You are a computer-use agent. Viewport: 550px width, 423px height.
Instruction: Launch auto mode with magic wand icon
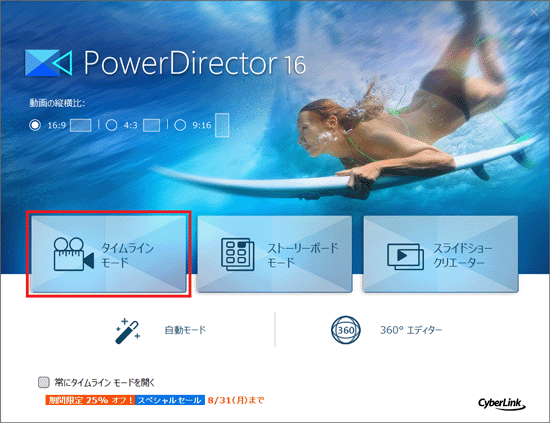128,331
